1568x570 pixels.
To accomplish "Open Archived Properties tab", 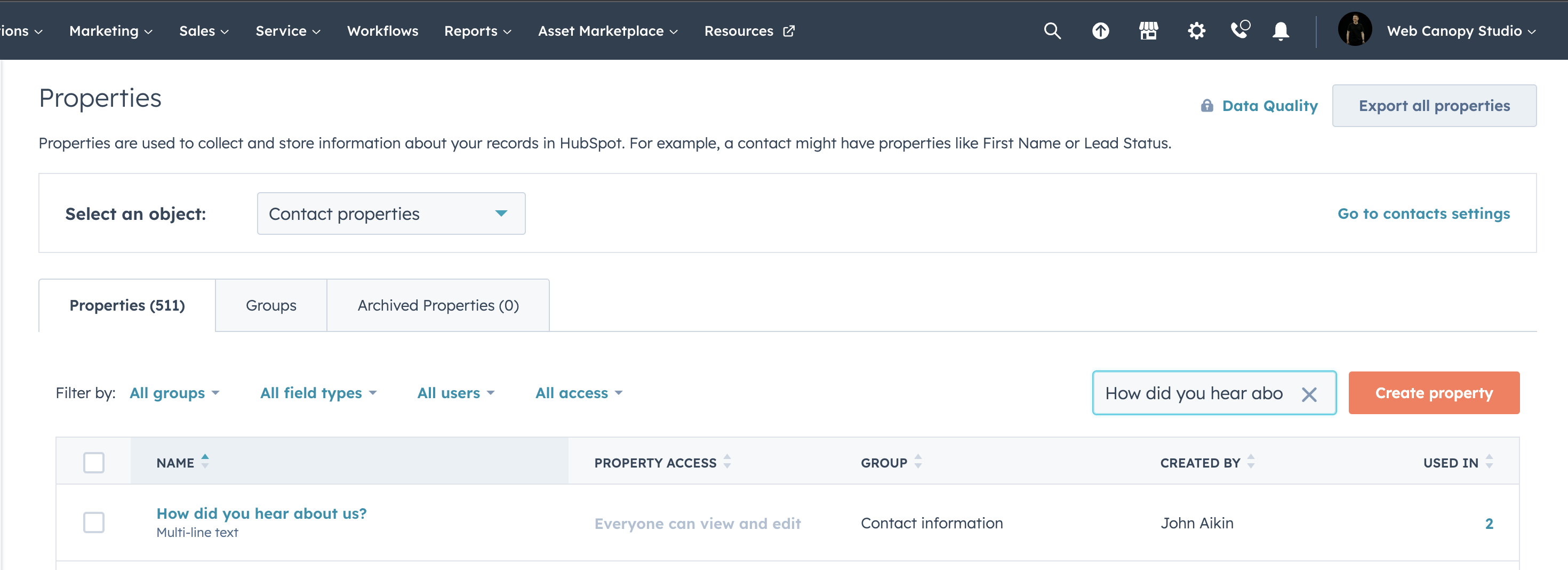I will [438, 305].
